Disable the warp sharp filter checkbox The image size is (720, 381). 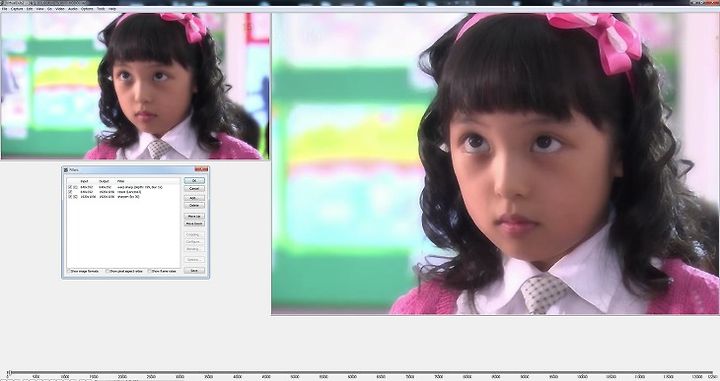(x=70, y=187)
